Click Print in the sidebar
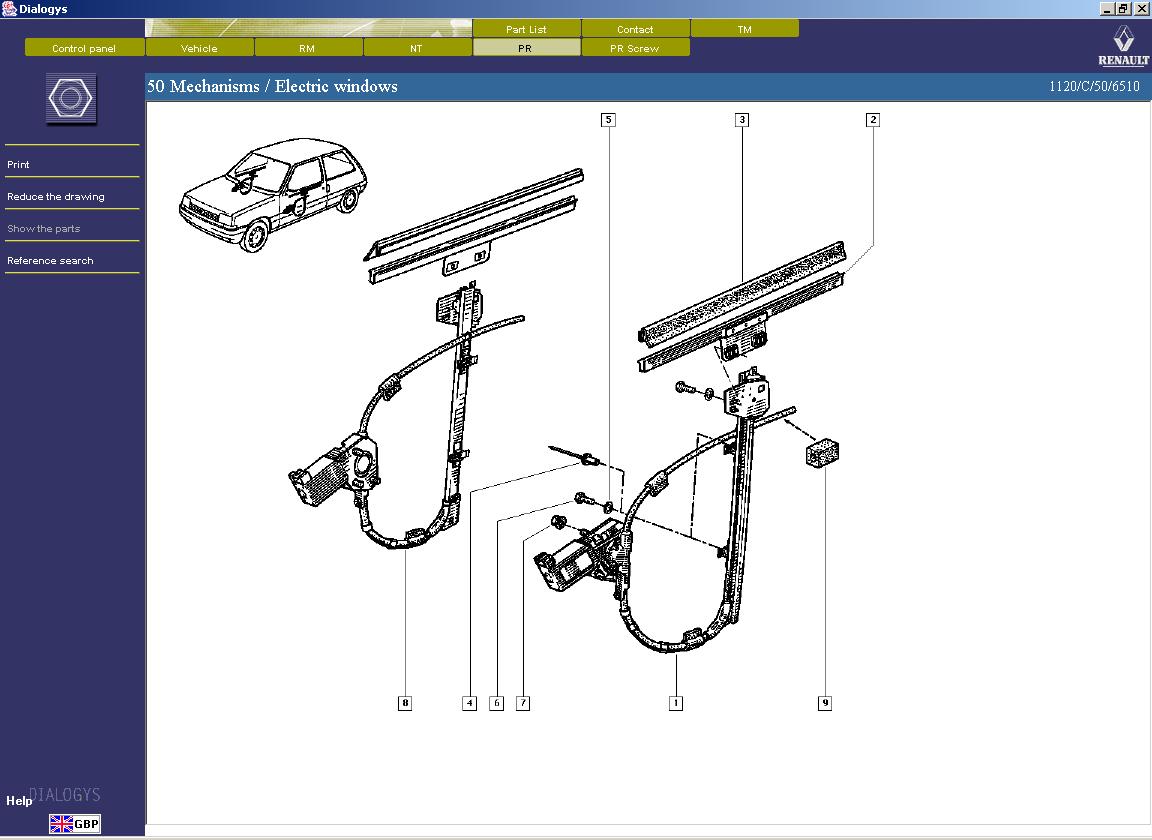Screen dimensions: 1152x840 coord(18,165)
